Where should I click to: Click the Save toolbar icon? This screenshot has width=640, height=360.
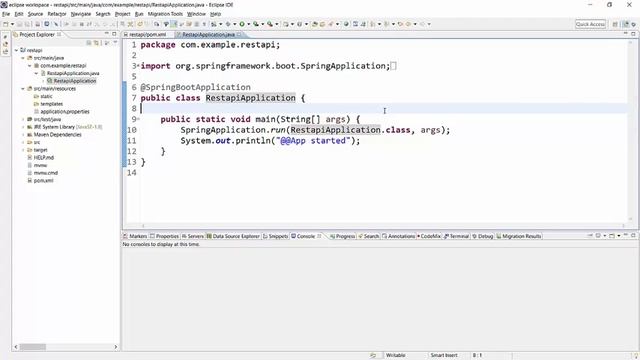click(x=20, y=24)
